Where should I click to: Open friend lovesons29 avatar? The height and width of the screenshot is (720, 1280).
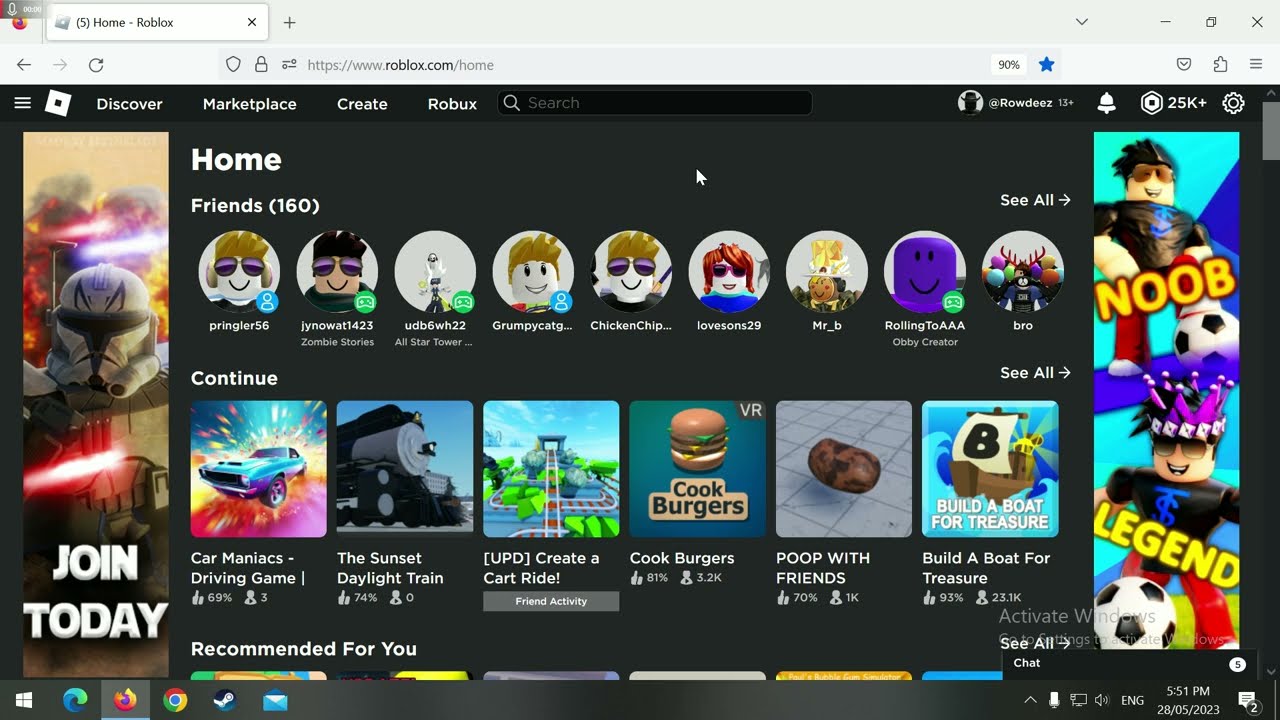(x=729, y=272)
